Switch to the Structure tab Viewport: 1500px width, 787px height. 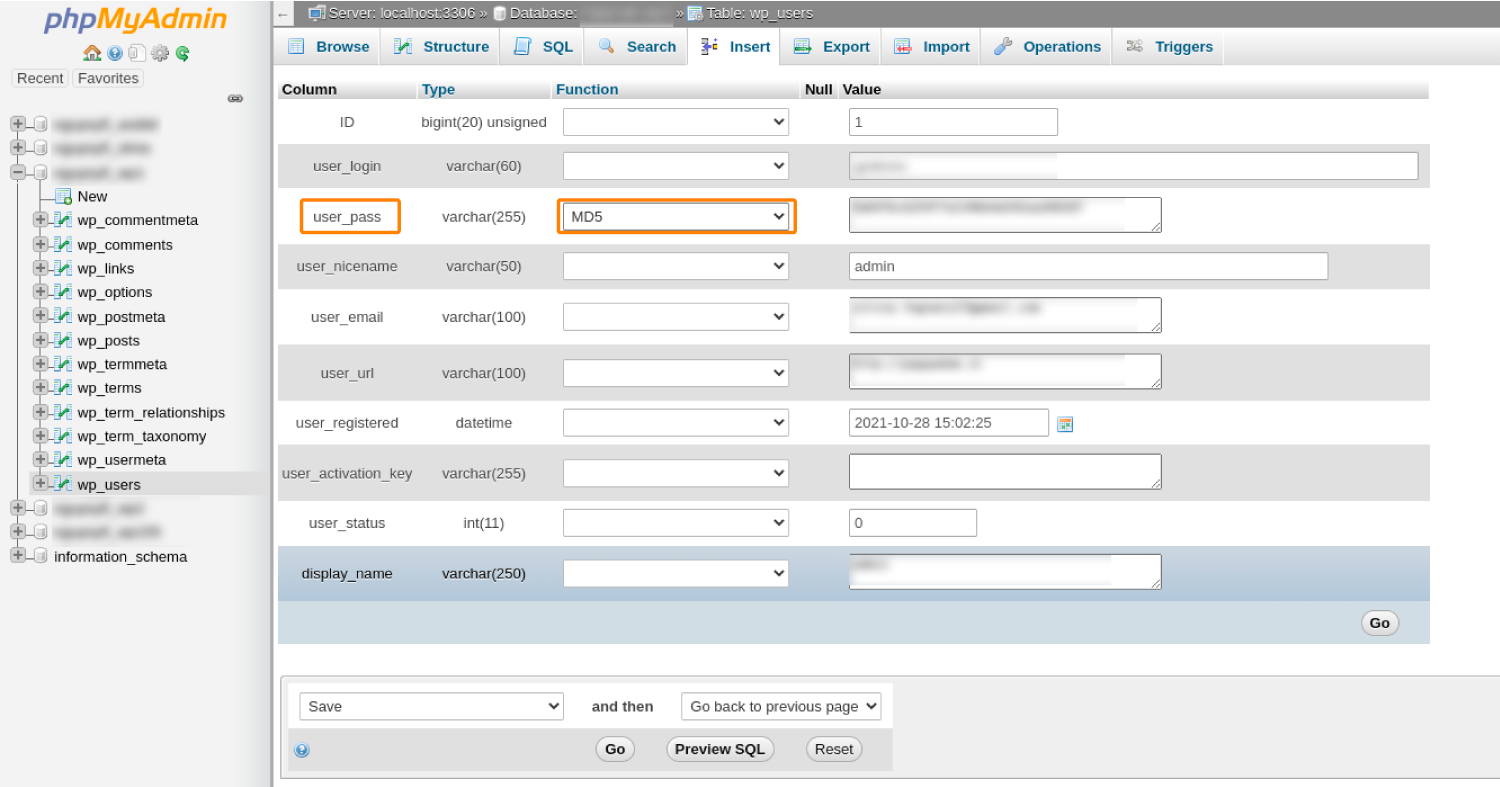pos(441,47)
